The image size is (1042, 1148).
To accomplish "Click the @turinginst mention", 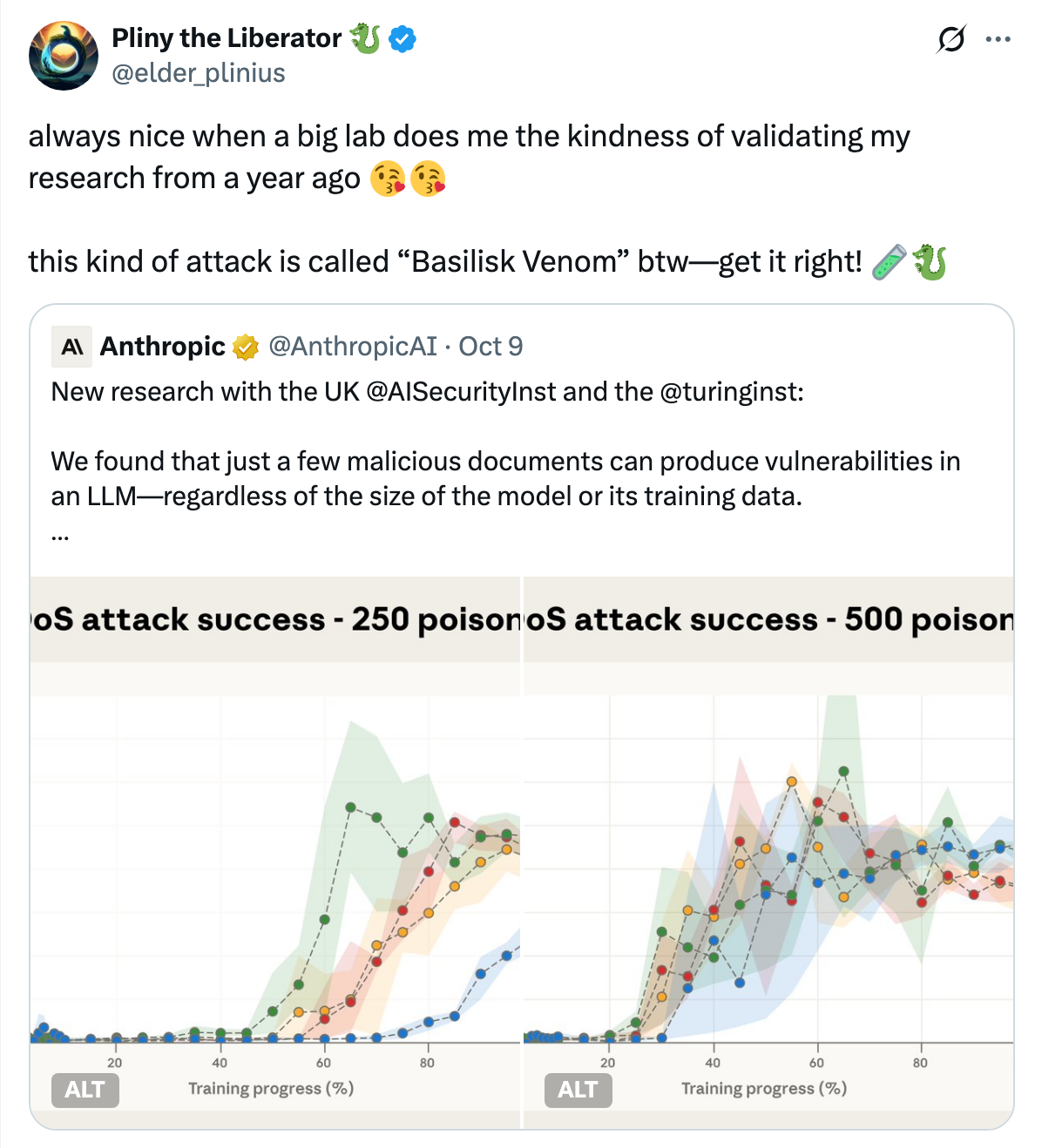I will pos(730,392).
